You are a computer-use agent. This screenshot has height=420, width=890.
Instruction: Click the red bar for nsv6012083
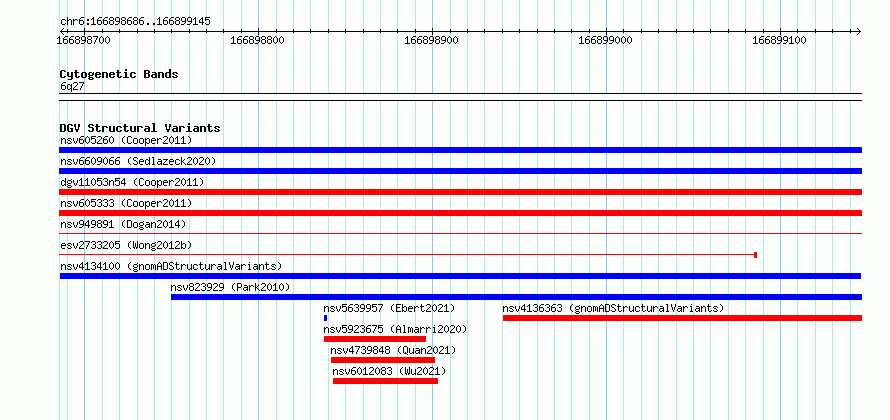385,381
